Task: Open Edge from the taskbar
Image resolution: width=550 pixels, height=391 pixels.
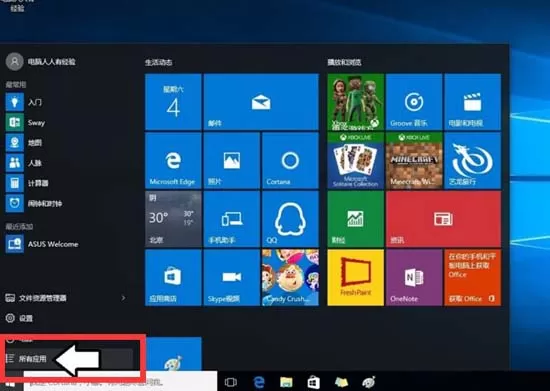Action: 259,382
